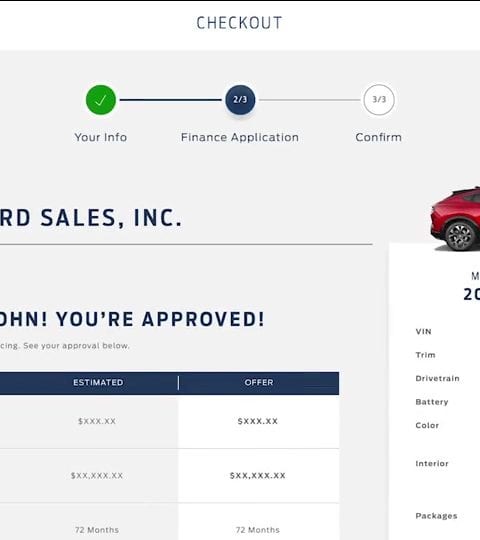Click the offer $XXX.XX payment cell
Screen dimensions: 480x540
258,421
